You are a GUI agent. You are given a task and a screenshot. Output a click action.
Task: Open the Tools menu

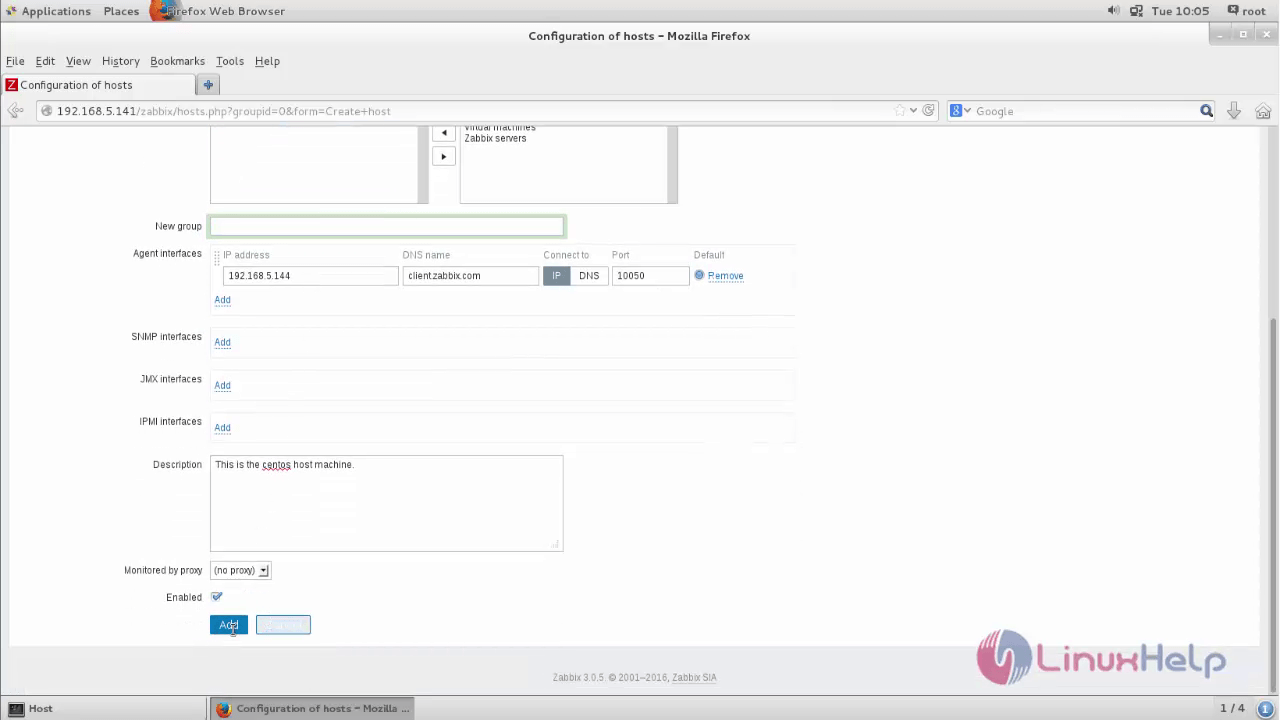click(230, 61)
